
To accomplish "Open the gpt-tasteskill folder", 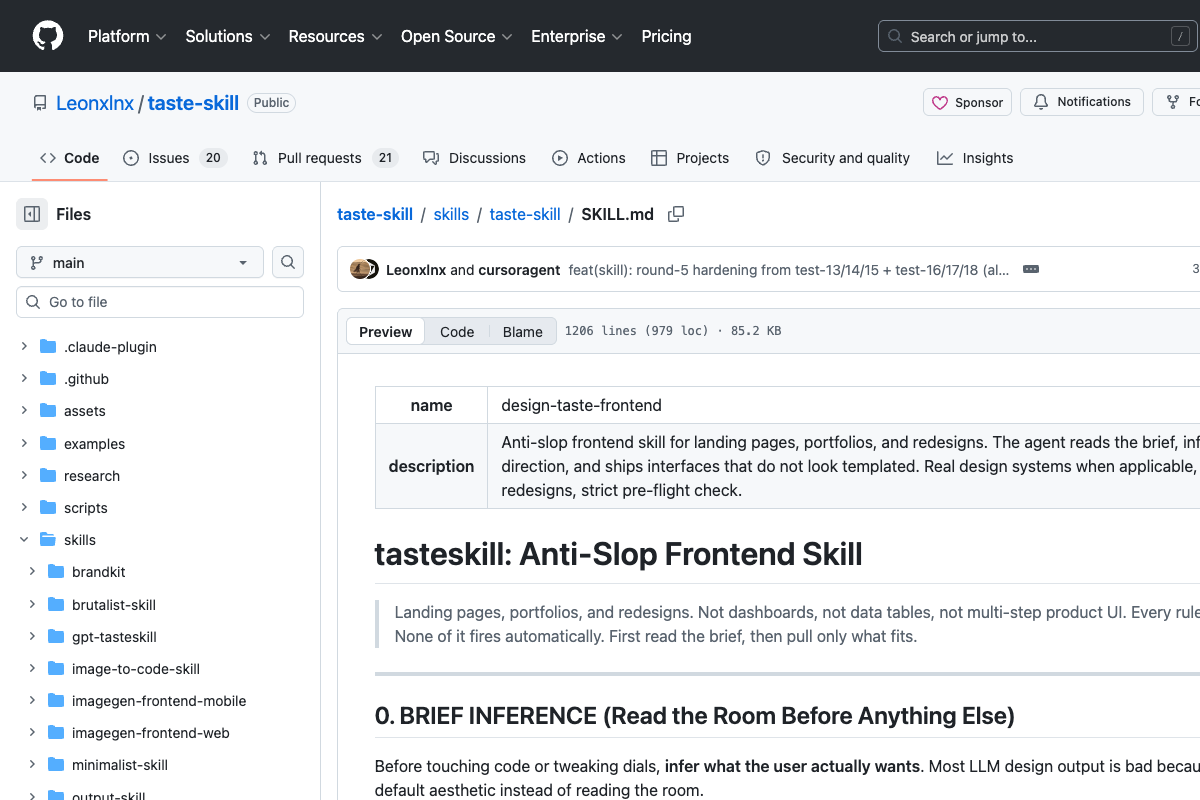I will pyautogui.click(x=114, y=637).
